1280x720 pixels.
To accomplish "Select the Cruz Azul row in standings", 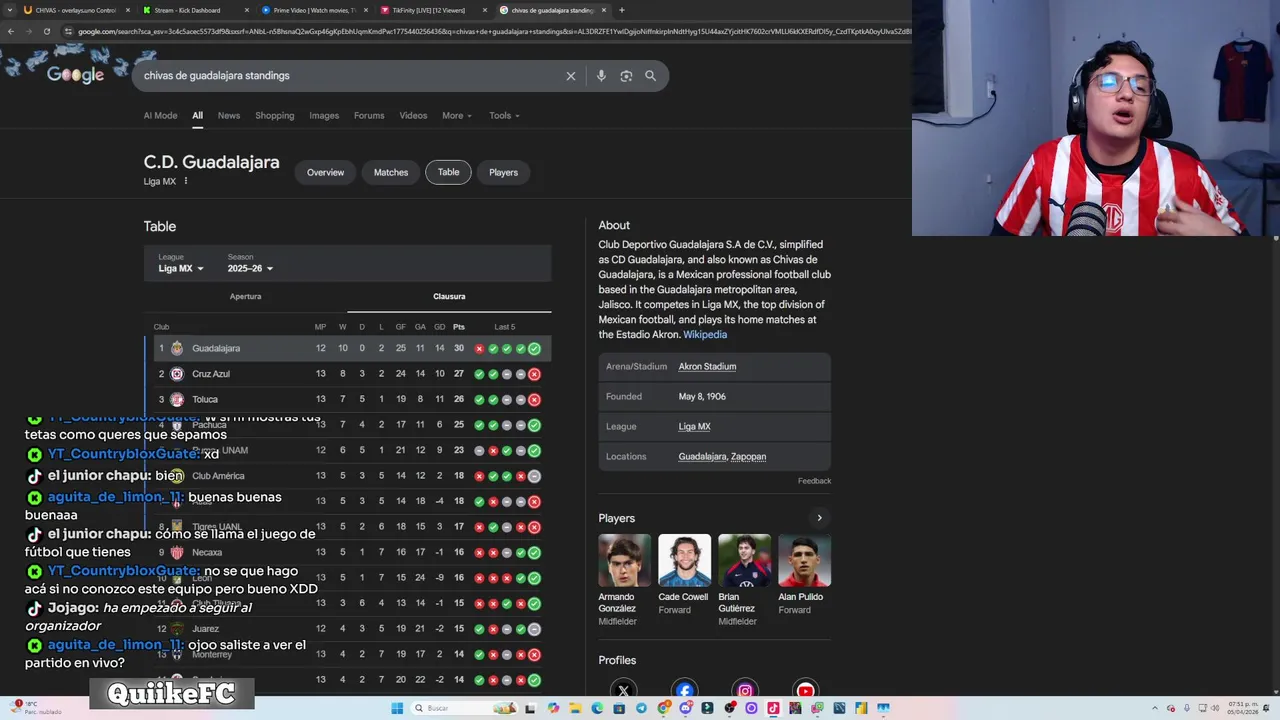I will coord(348,374).
